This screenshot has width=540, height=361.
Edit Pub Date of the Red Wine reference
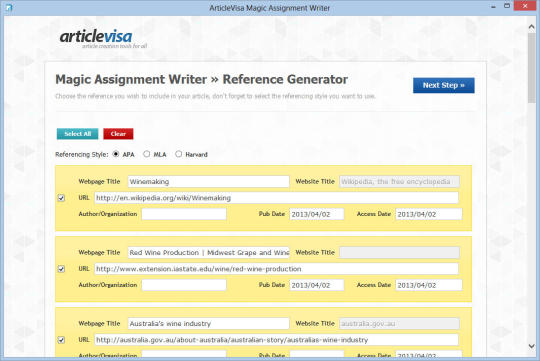point(316,285)
